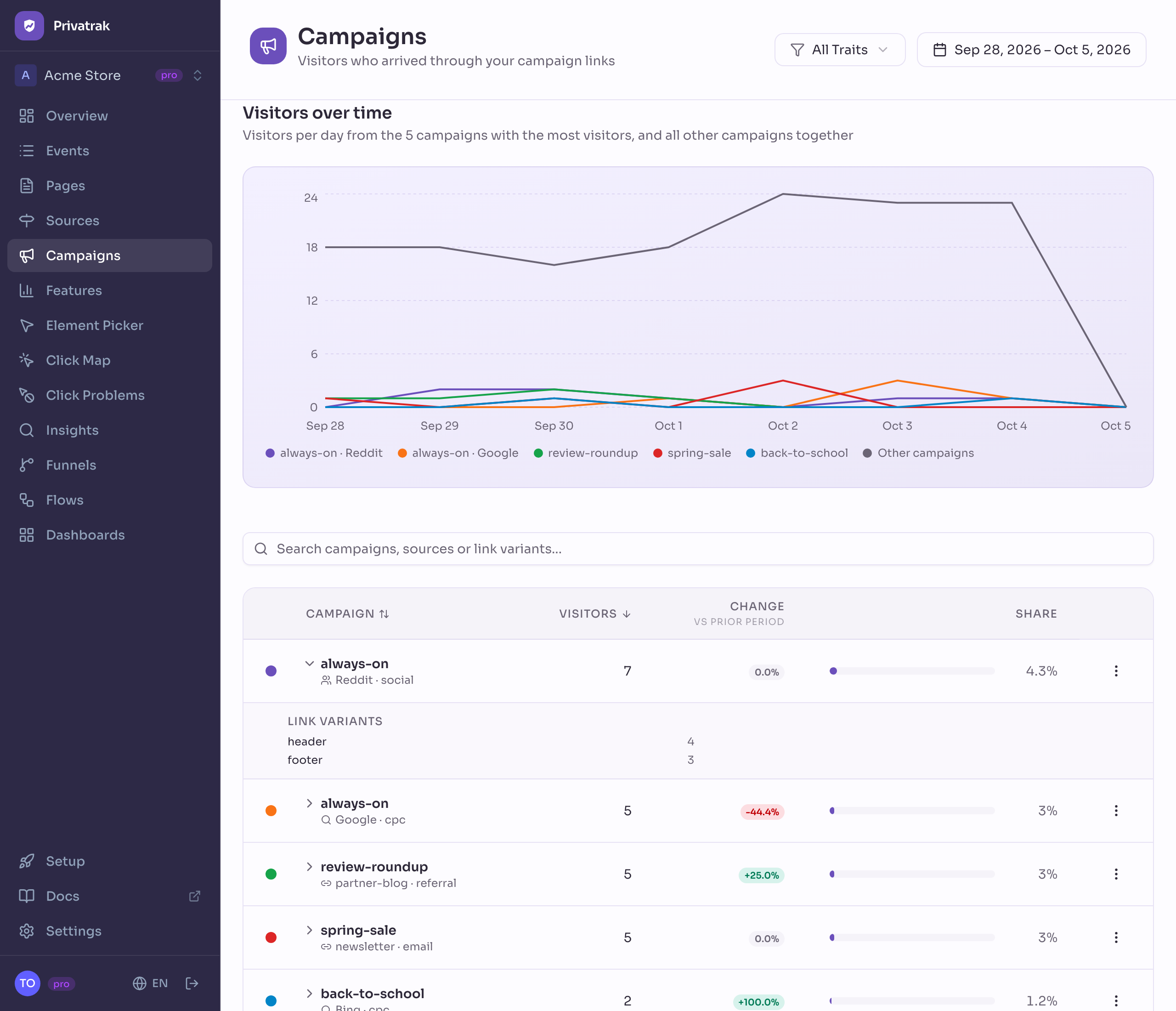This screenshot has height=1011, width=1176.
Task: Toggle the always-on · Reddit legend series
Action: click(x=324, y=453)
